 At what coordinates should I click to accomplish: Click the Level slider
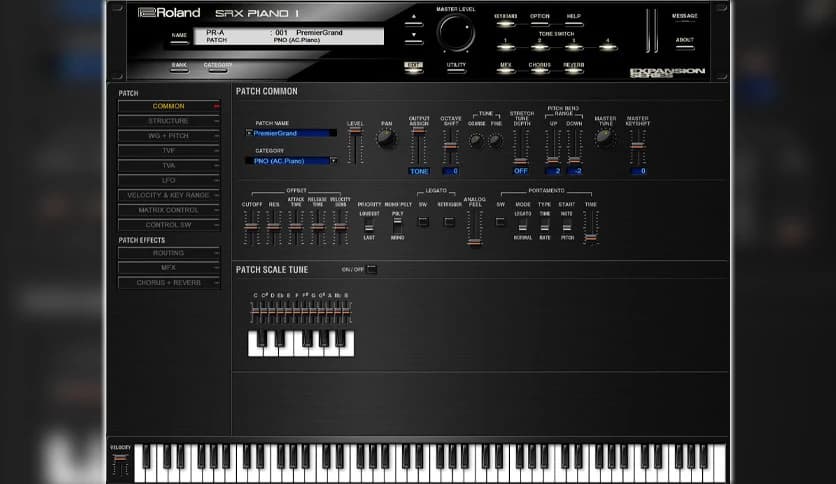click(356, 146)
